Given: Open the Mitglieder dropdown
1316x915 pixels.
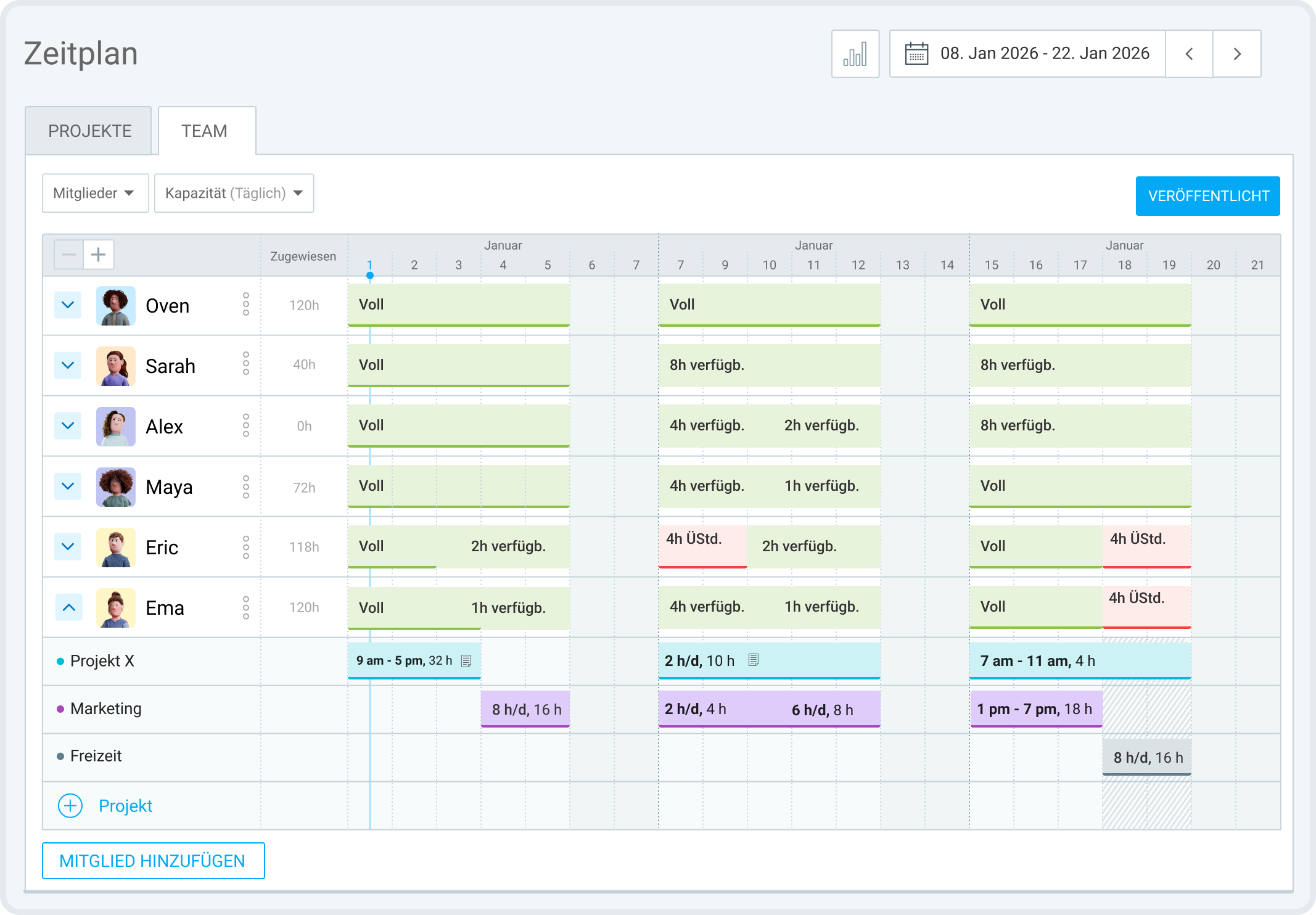Looking at the screenshot, I should (95, 194).
